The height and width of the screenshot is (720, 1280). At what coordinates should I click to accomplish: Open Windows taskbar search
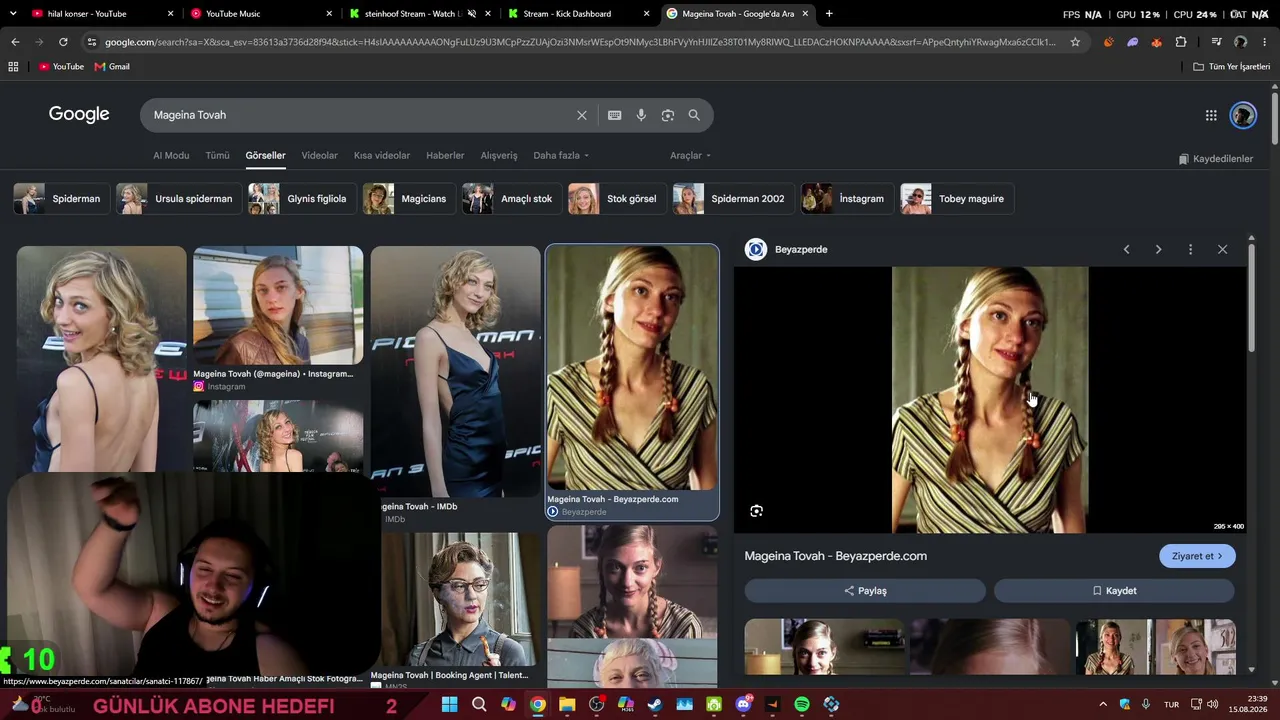(479, 705)
